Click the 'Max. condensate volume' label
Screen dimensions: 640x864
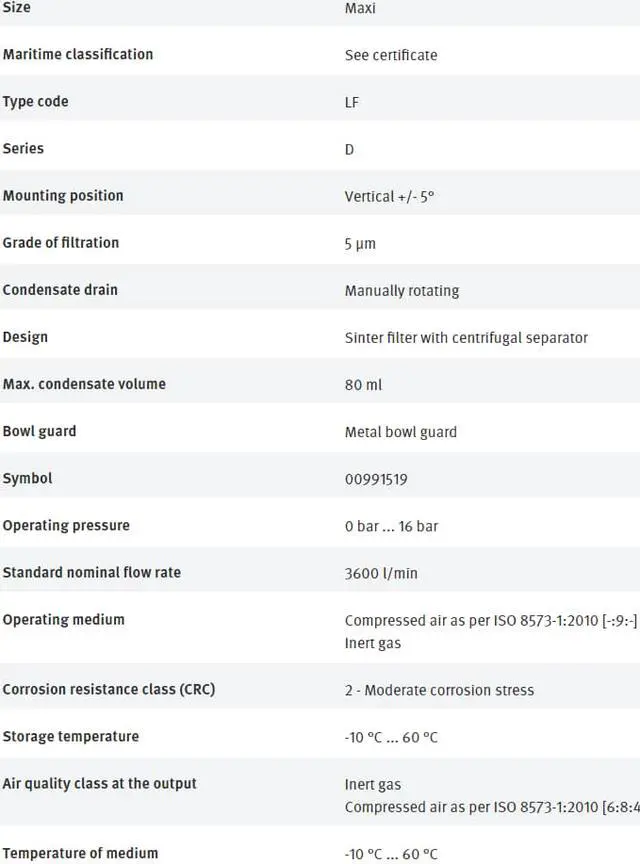[x=84, y=383]
